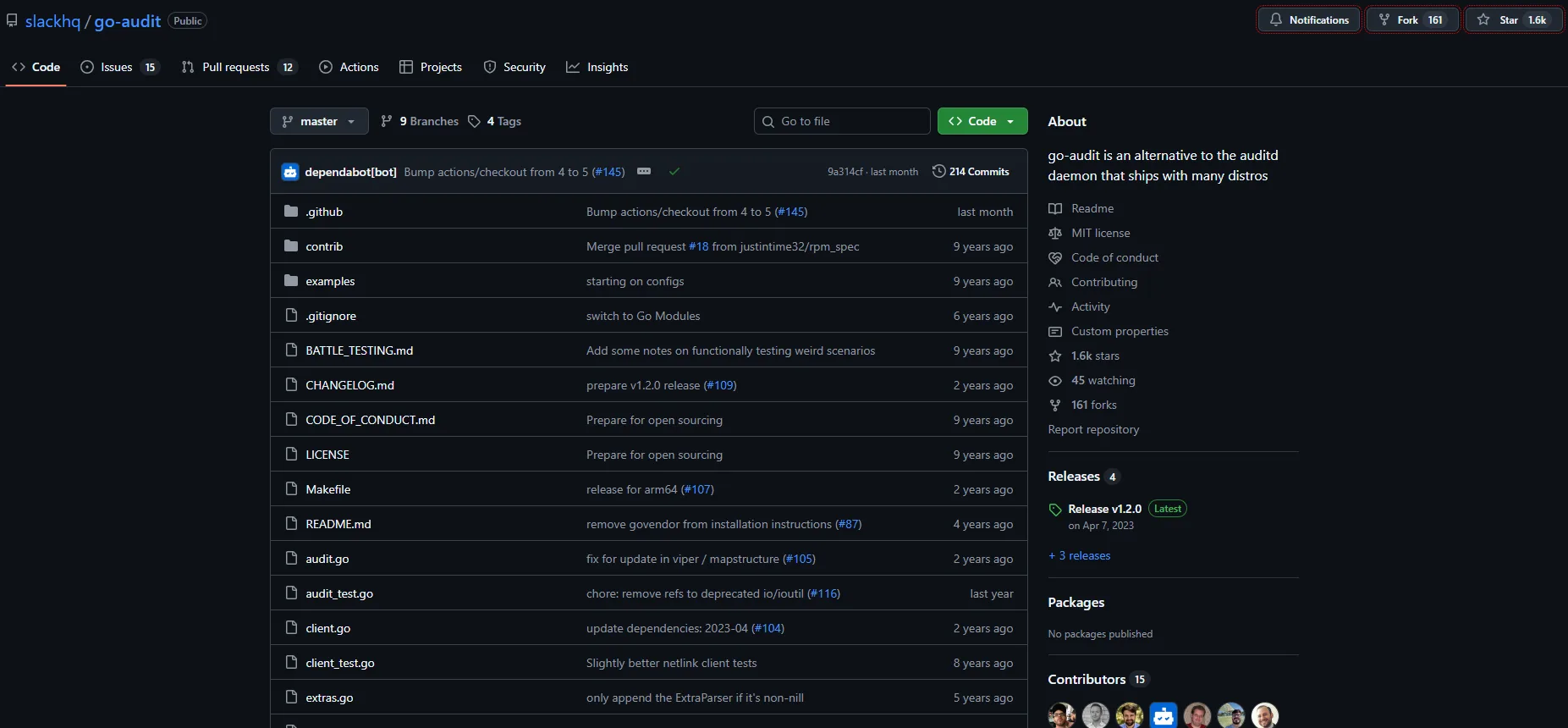Click the Notifications bell icon

pyautogui.click(x=1275, y=20)
